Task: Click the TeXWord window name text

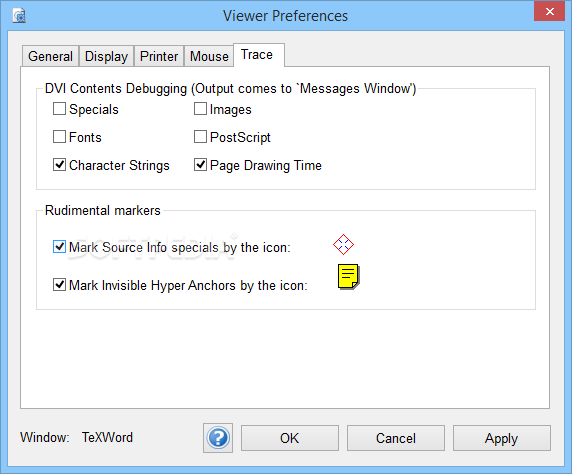Action: click(x=107, y=437)
